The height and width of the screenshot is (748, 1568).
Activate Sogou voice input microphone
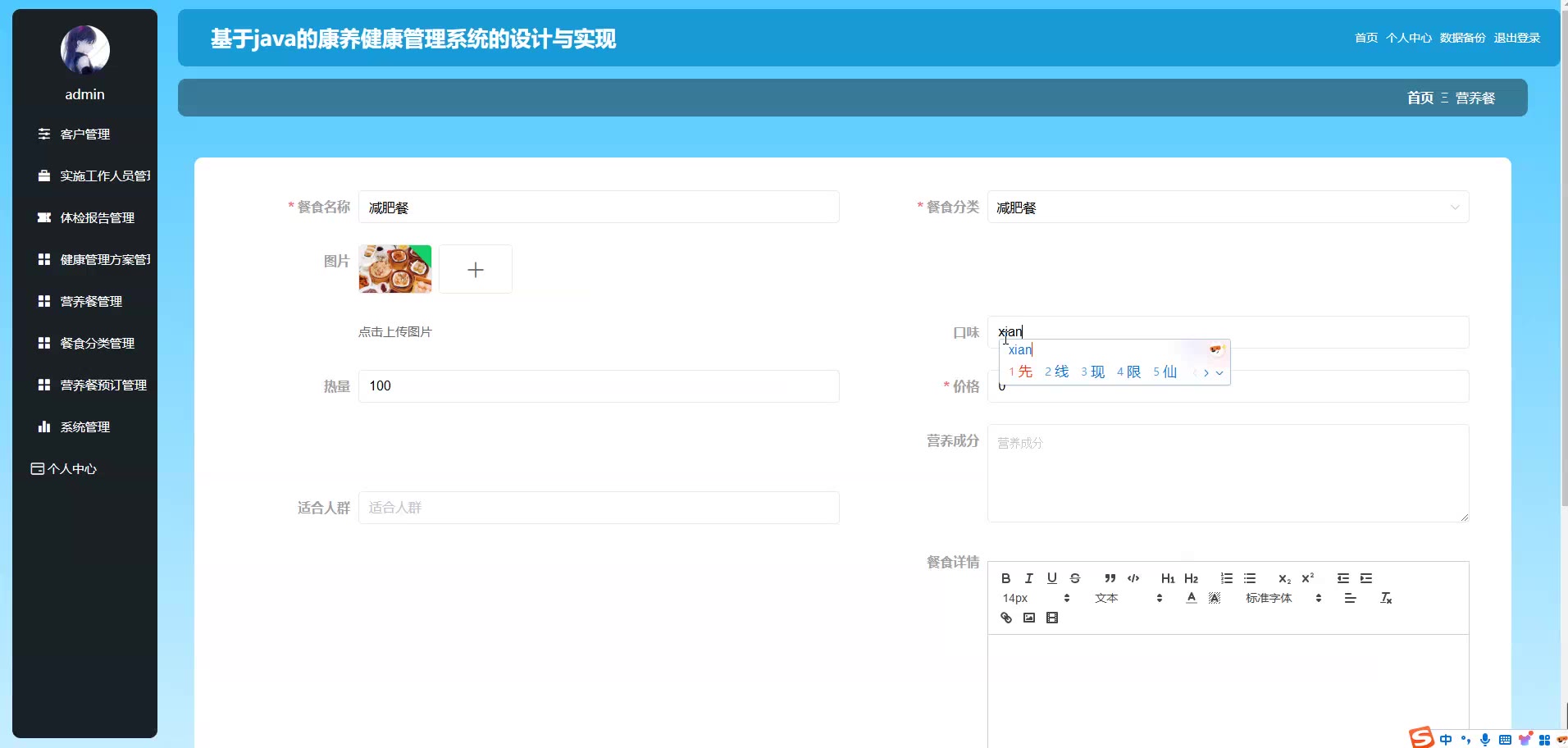(x=1485, y=739)
